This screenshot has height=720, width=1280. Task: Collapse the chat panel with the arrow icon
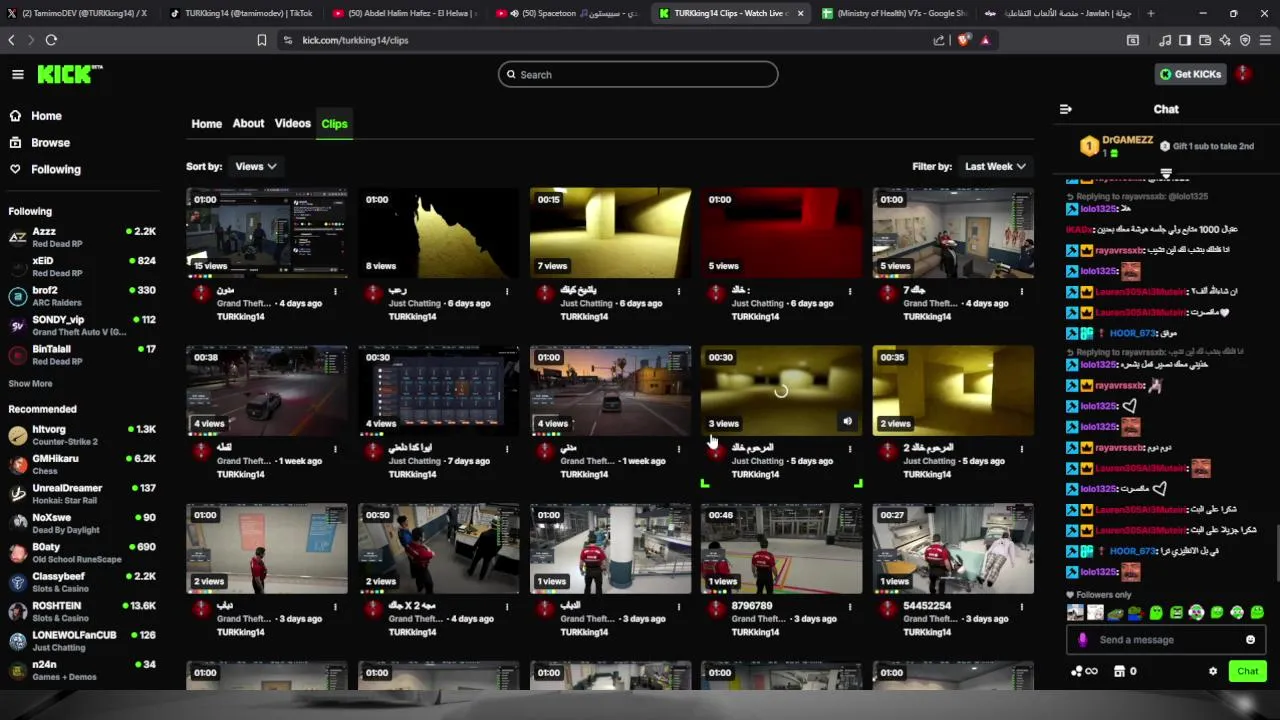1065,109
